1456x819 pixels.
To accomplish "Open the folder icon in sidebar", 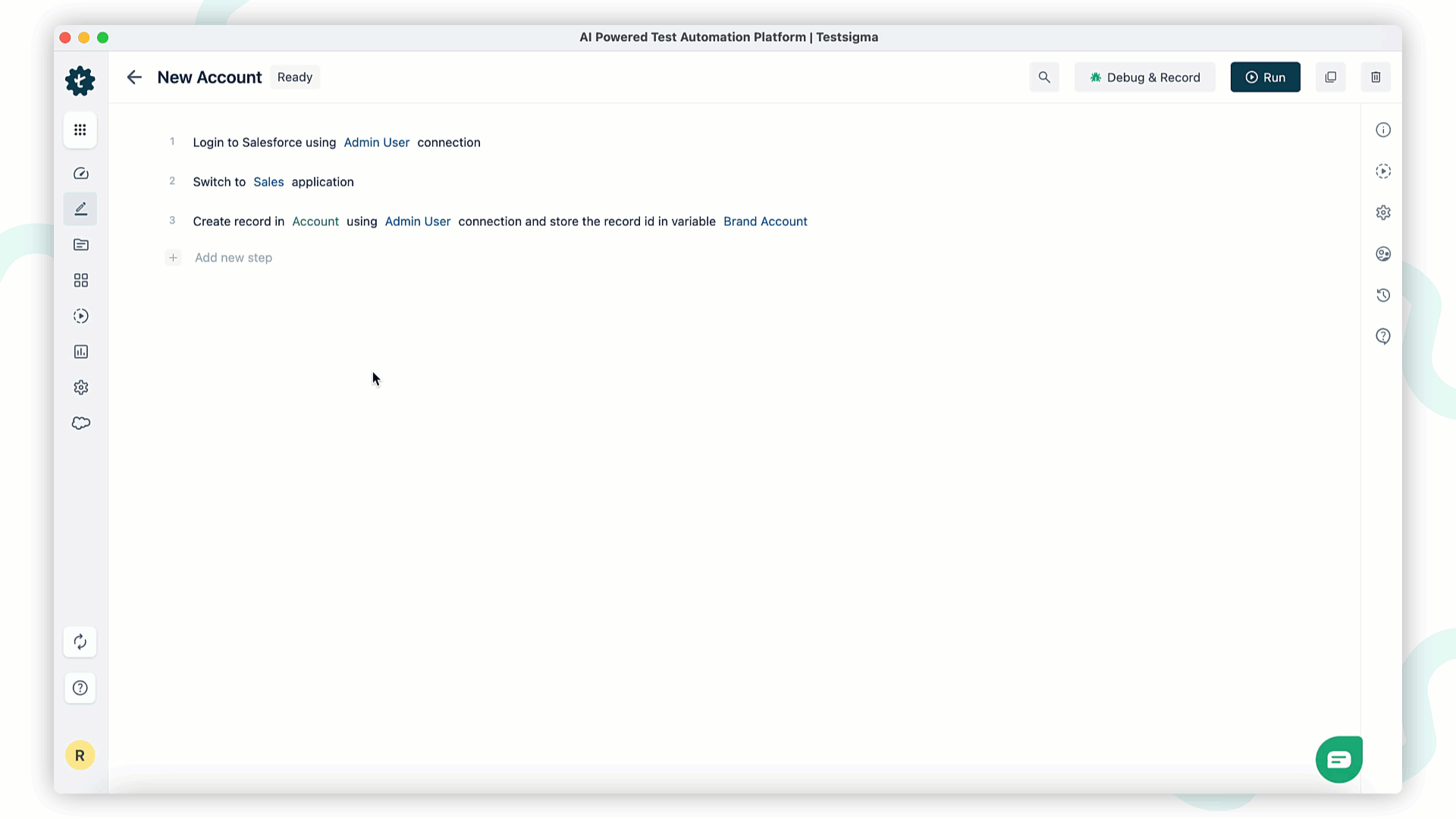I will point(81,245).
